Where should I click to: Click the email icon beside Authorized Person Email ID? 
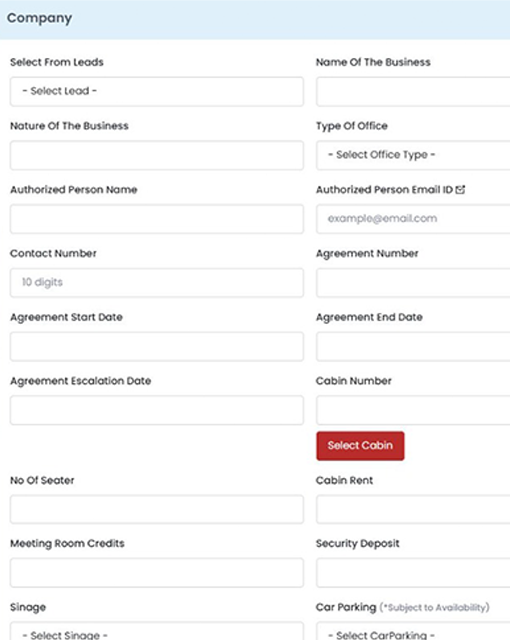click(460, 189)
